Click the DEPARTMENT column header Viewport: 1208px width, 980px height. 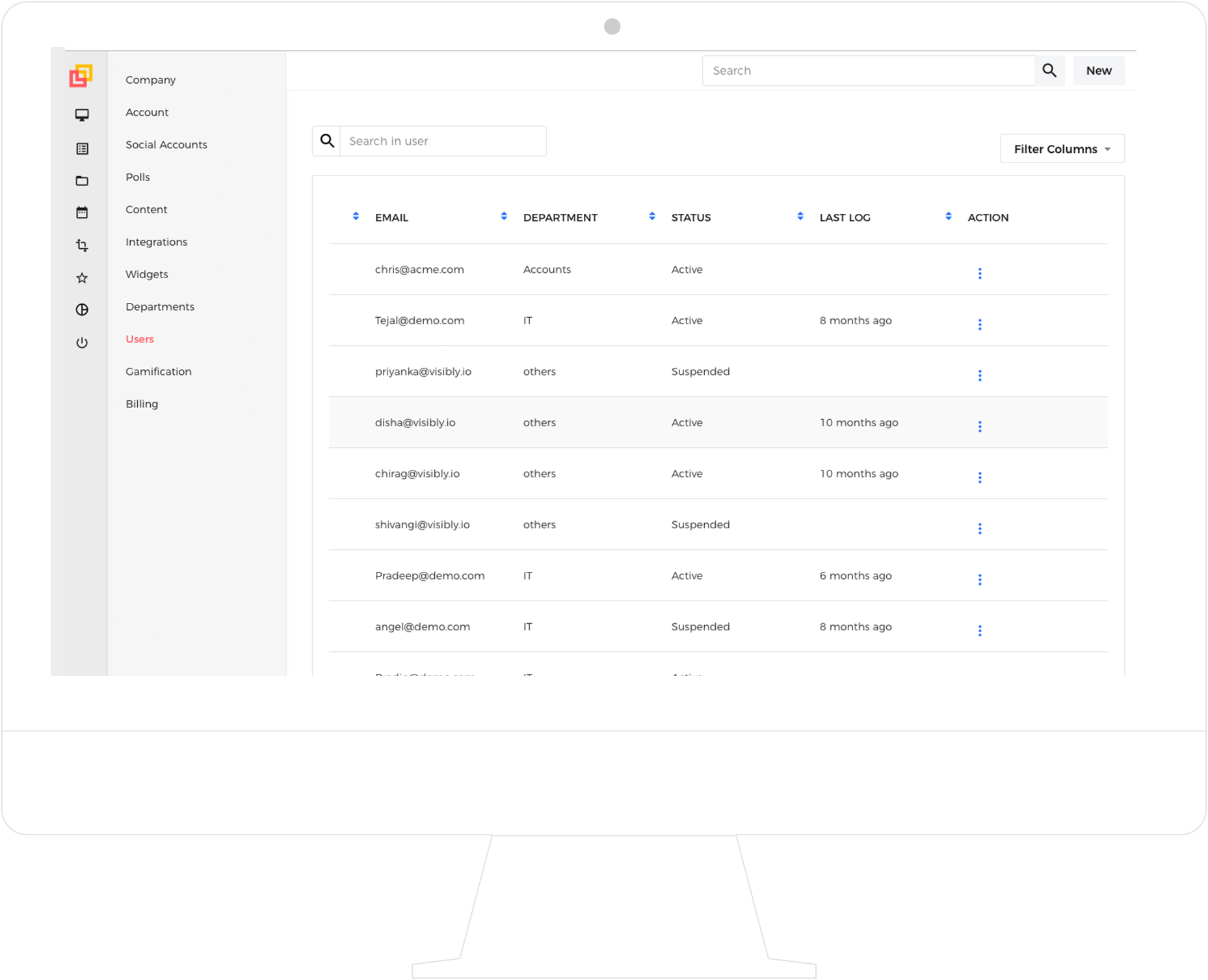coord(560,218)
